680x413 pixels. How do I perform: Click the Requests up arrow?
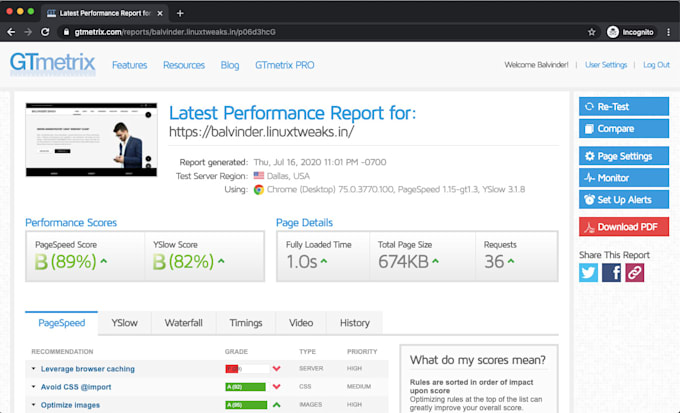click(x=511, y=261)
